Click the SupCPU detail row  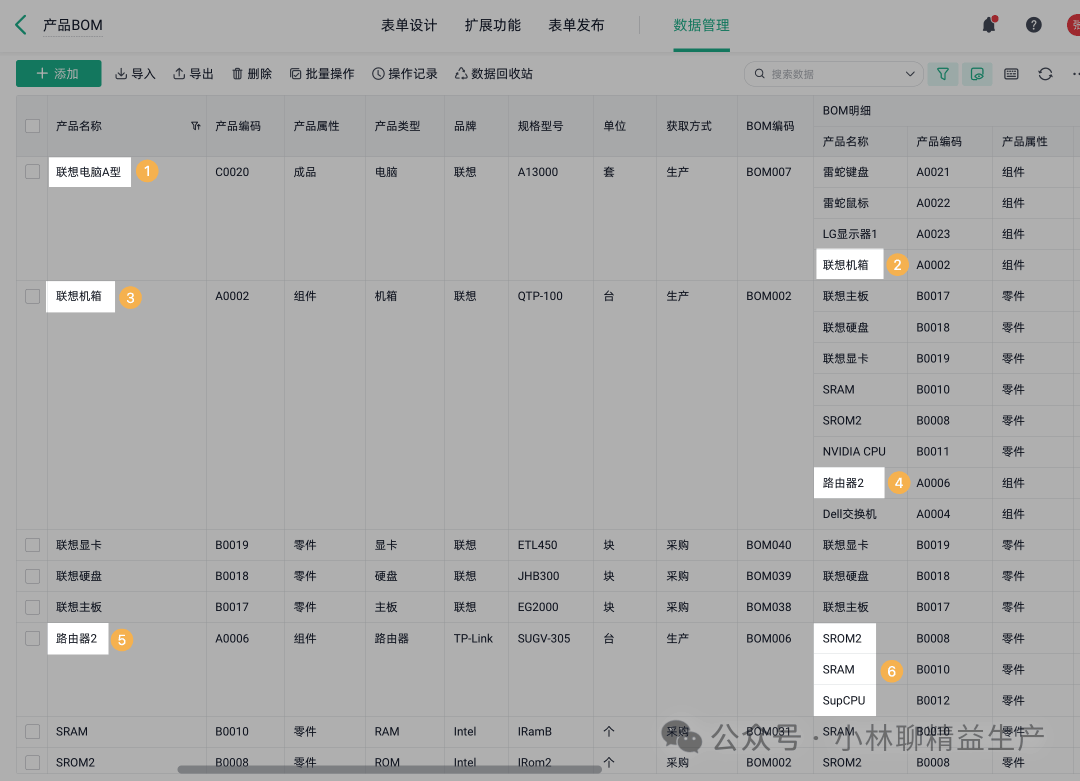click(x=844, y=700)
